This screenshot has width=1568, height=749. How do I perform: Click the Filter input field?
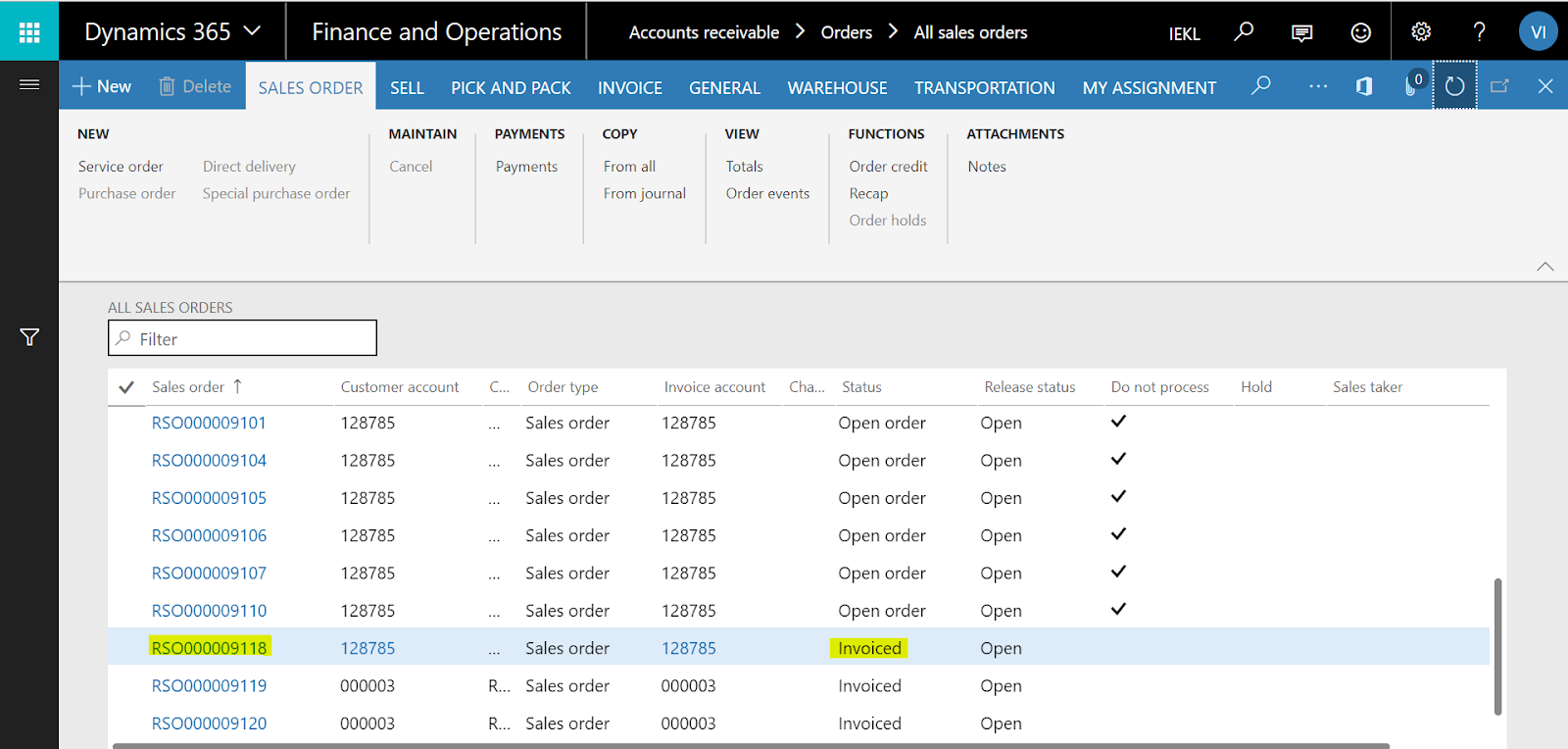pos(242,338)
